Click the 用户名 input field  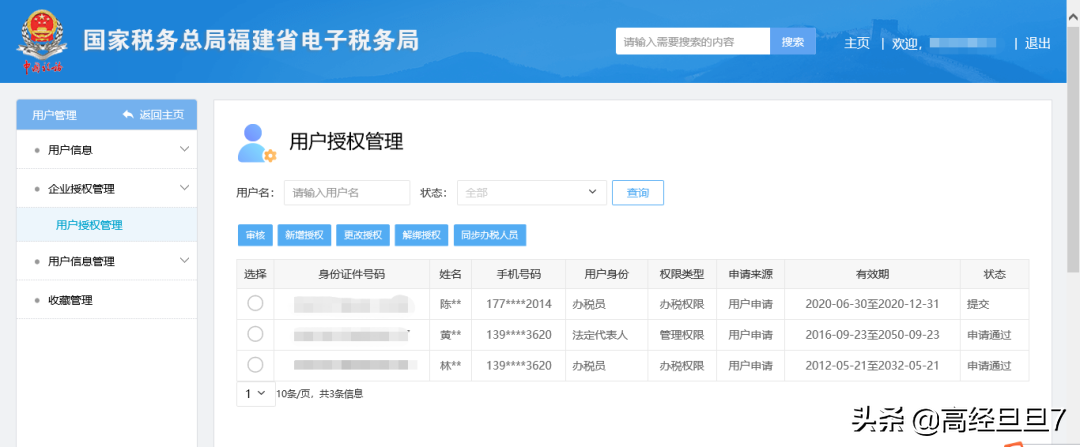[x=347, y=193]
